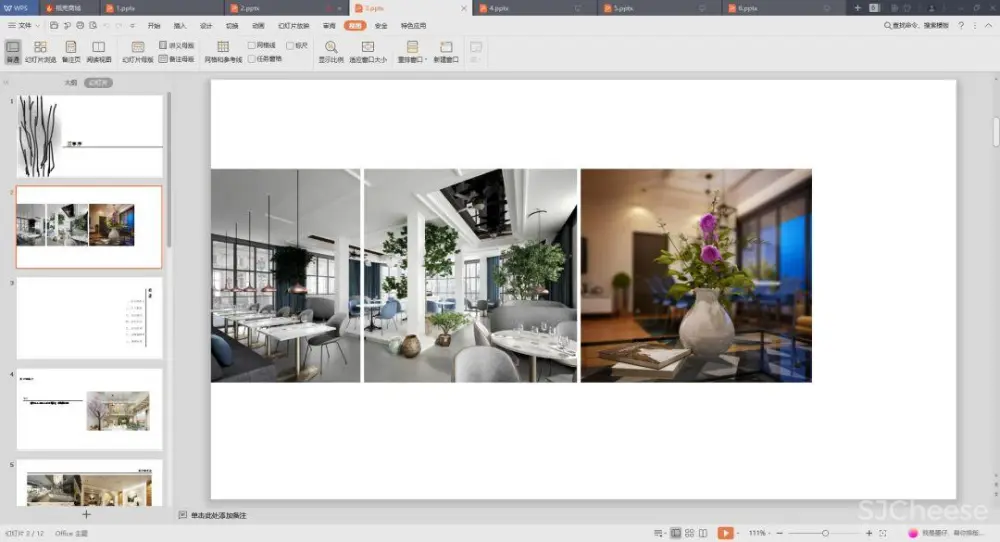Open the Slide Master (幻灯片母版) icon
This screenshot has width=1000, height=542.
pyautogui.click(x=137, y=51)
